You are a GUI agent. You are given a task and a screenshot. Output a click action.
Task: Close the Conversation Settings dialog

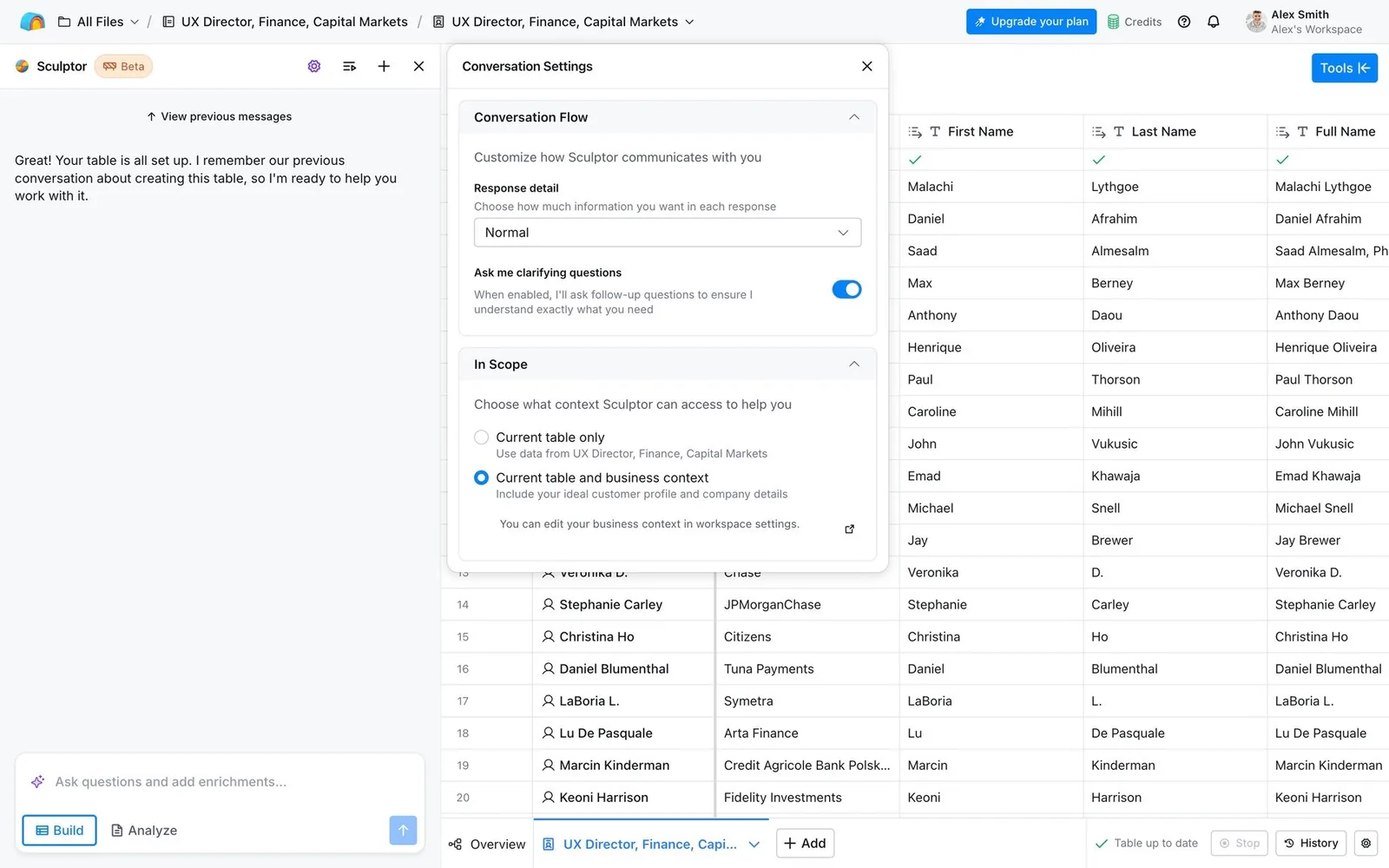click(x=866, y=66)
